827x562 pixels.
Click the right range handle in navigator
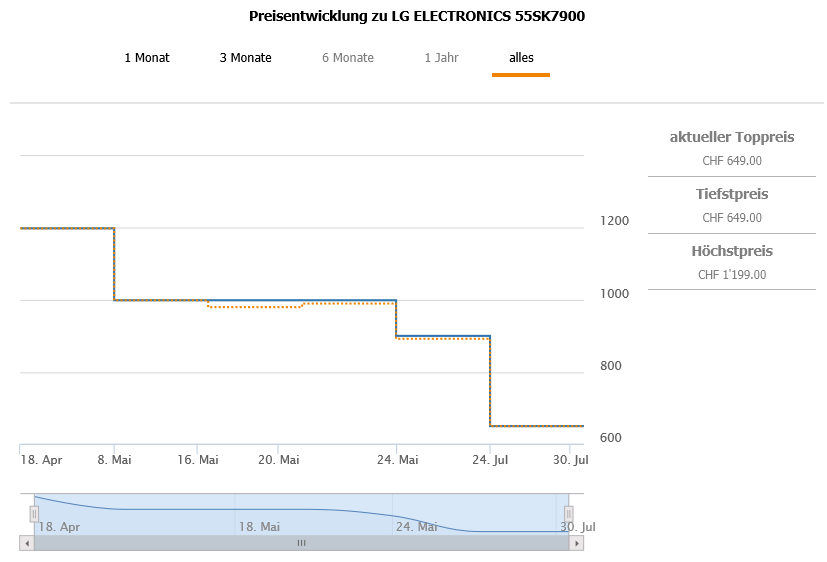pyautogui.click(x=568, y=514)
